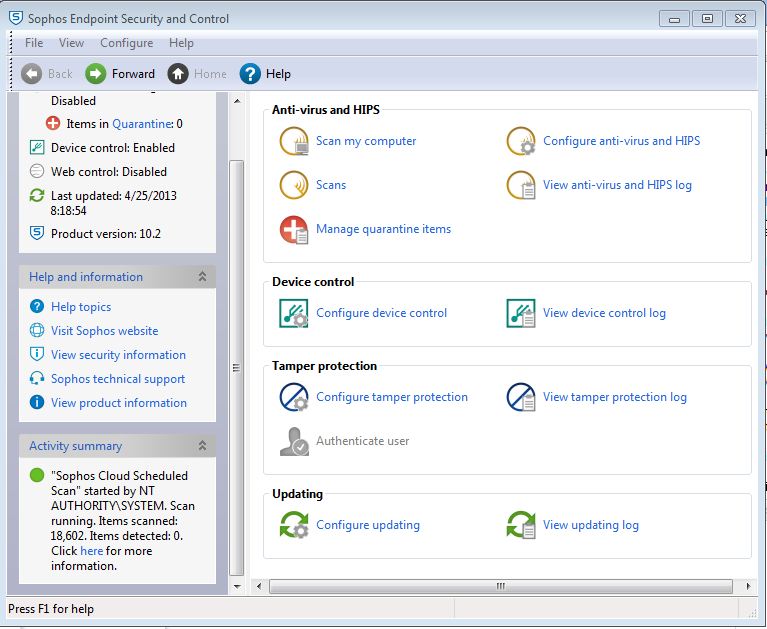Image resolution: width=767 pixels, height=629 pixels.
Task: Click the View device control log icon
Action: pyautogui.click(x=521, y=313)
